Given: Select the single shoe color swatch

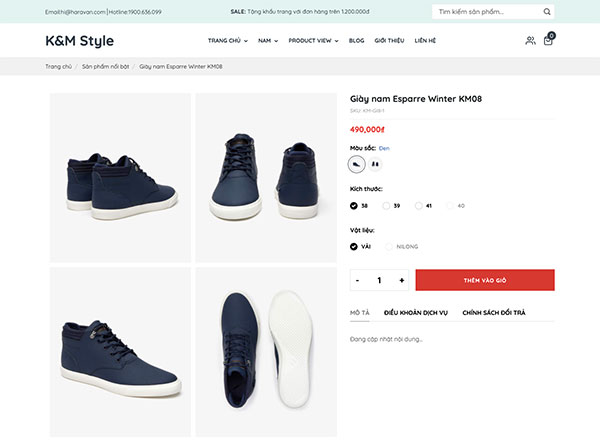Looking at the screenshot, I should point(356,165).
